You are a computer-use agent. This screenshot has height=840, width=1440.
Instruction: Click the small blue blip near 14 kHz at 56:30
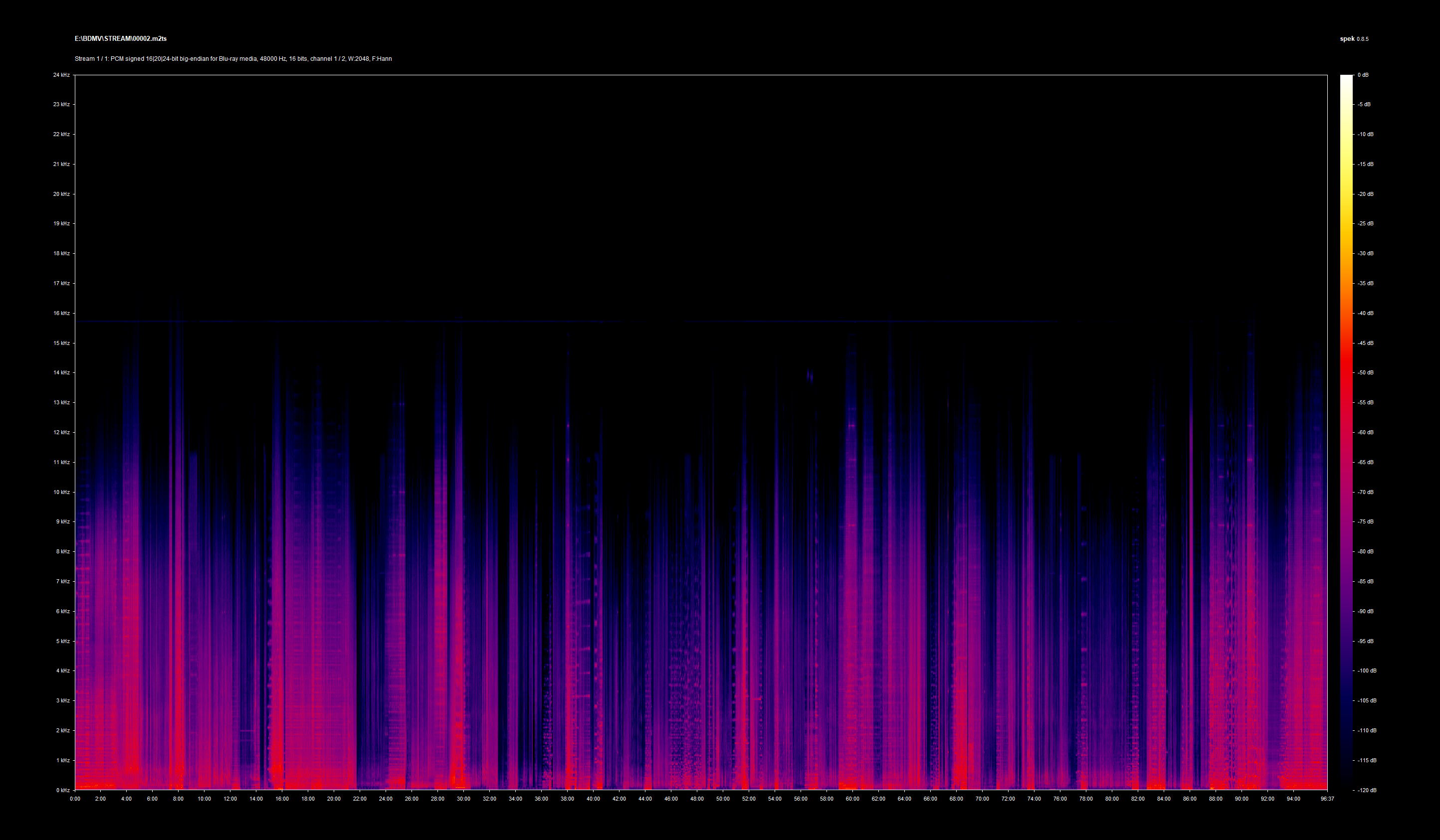809,376
